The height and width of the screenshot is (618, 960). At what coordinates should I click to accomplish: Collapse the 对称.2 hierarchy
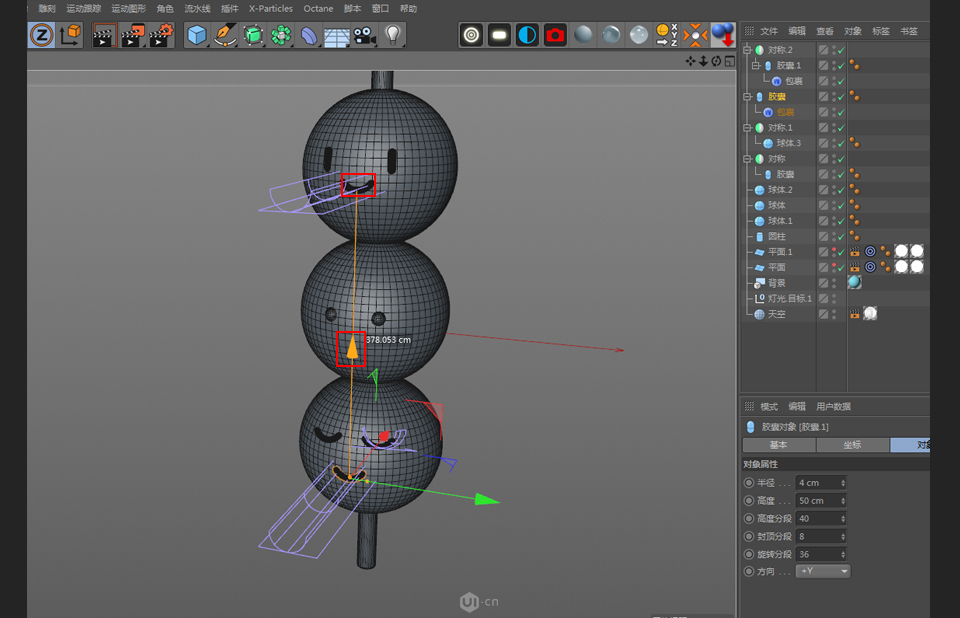click(746, 48)
